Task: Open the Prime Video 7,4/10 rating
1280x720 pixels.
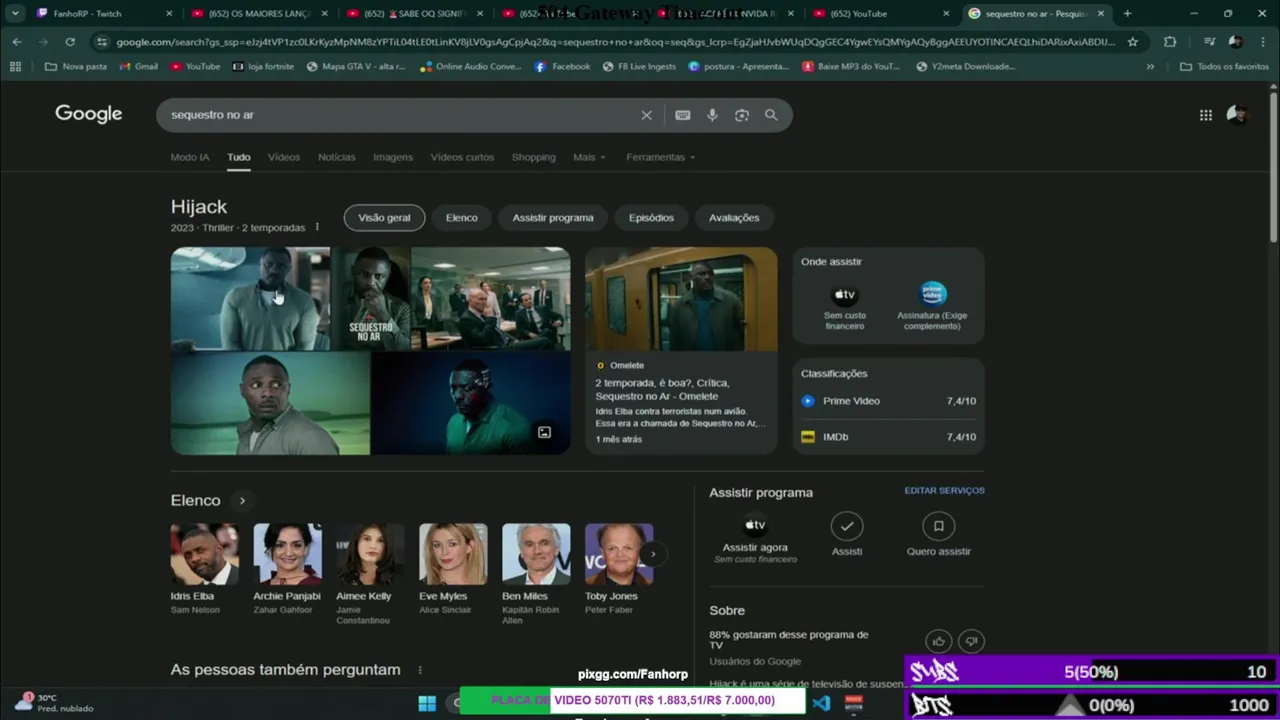Action: pyautogui.click(x=888, y=401)
